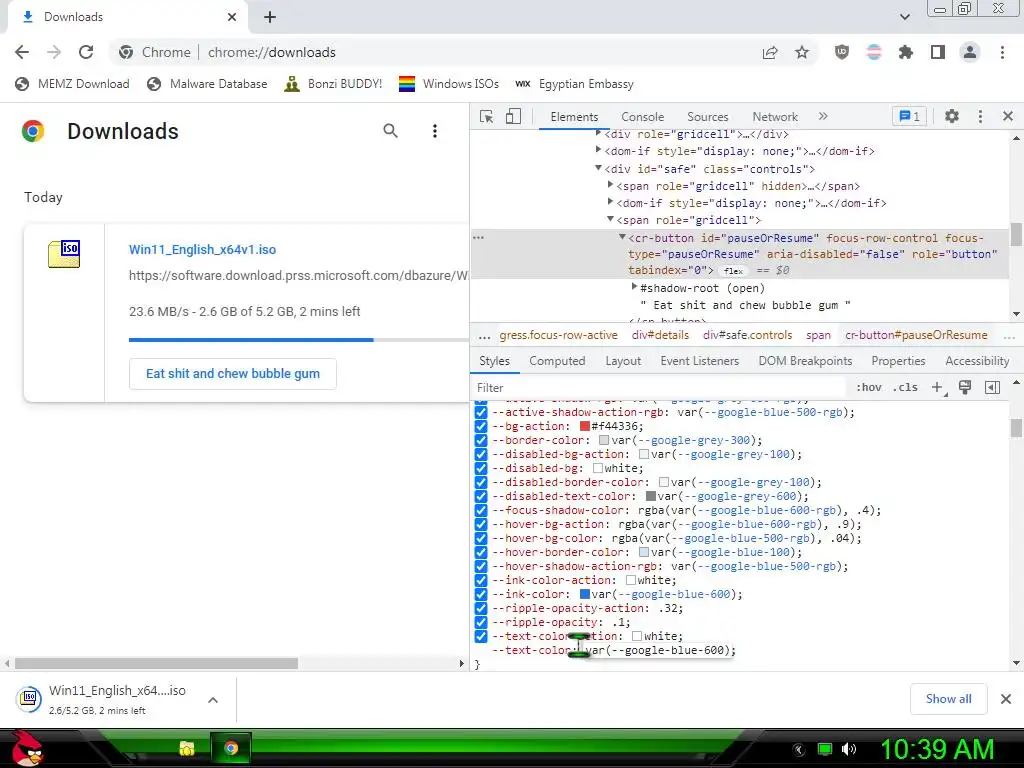Click the Styles Filter input field
The height and width of the screenshot is (768, 1024).
point(660,387)
